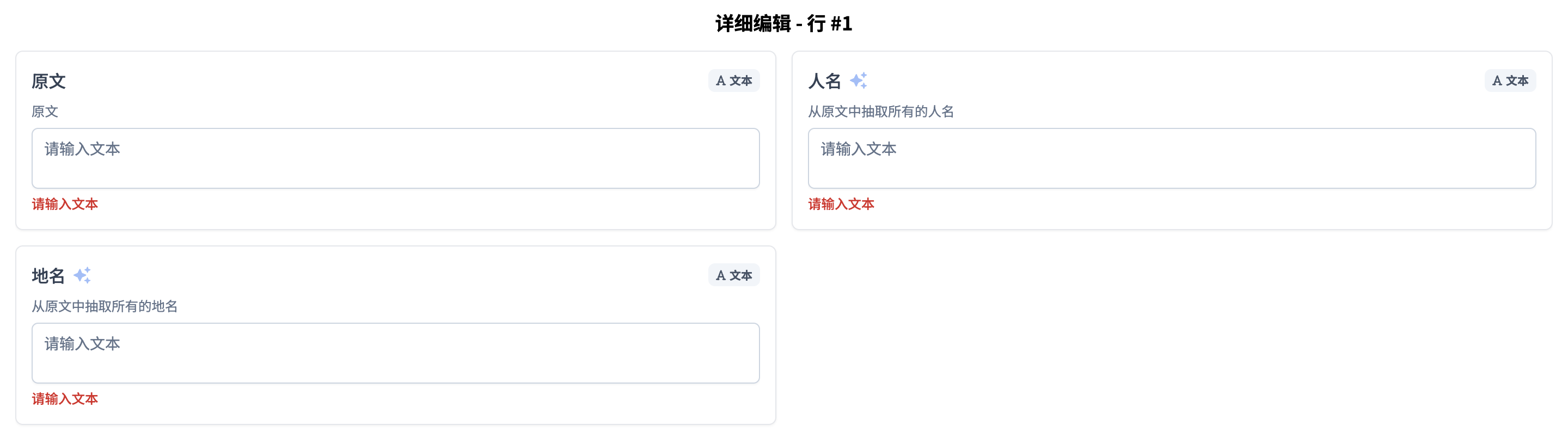Click the red 请输入文本 warning under 地名
Screen dimensions: 1568x444
(x=64, y=399)
